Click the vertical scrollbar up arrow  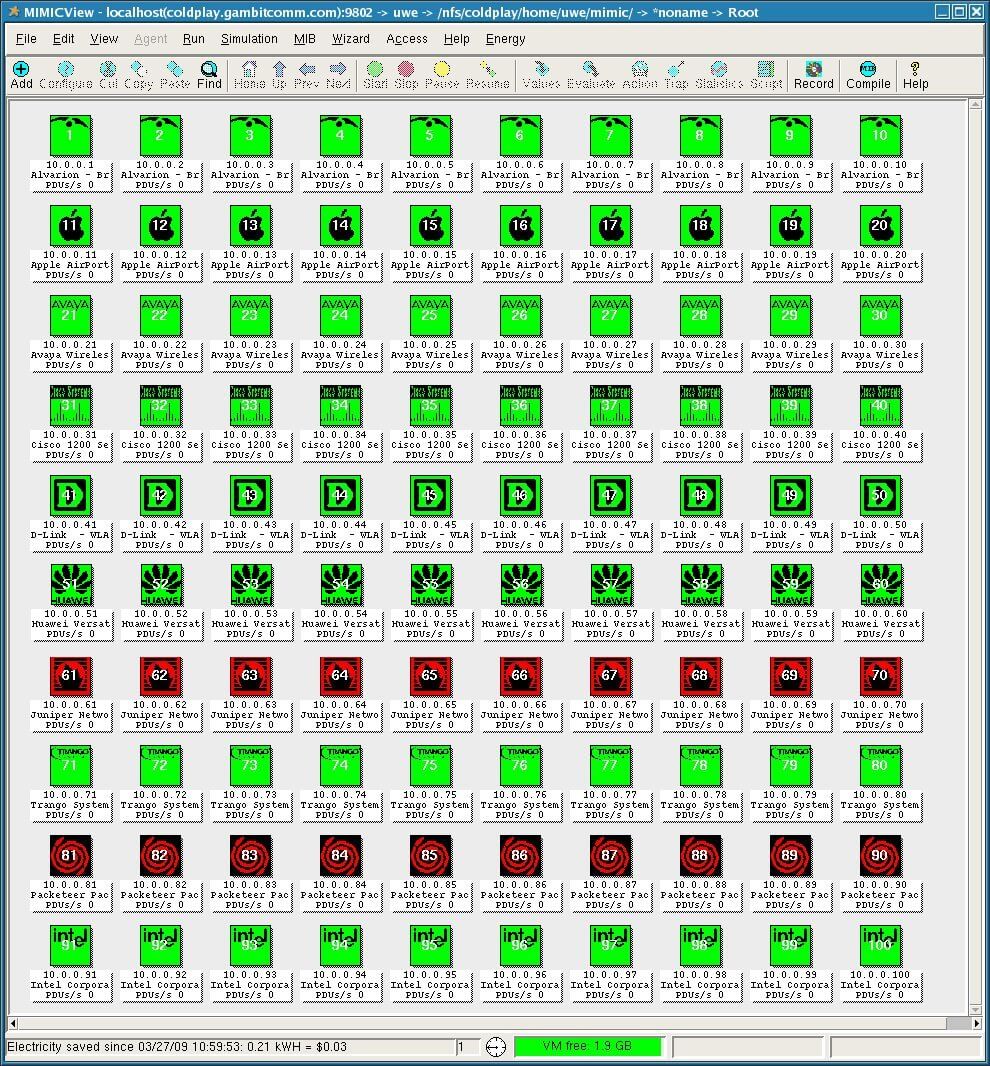[x=975, y=105]
